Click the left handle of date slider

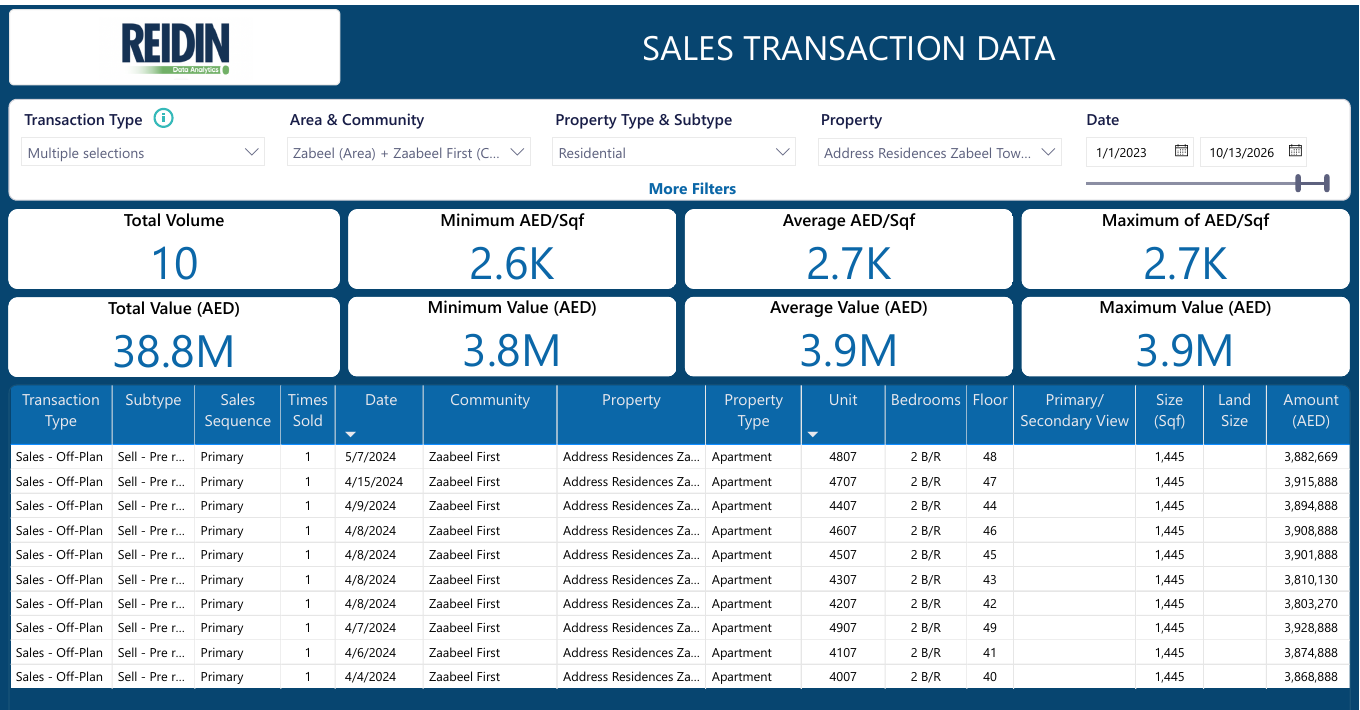[x=1298, y=183]
